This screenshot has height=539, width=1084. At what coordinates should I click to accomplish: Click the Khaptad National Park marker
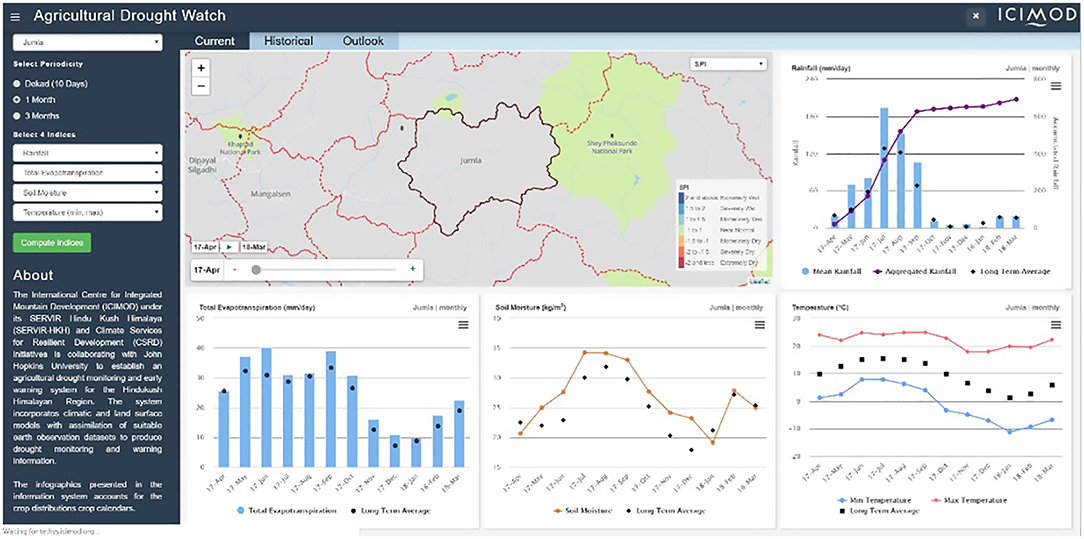tap(240, 136)
